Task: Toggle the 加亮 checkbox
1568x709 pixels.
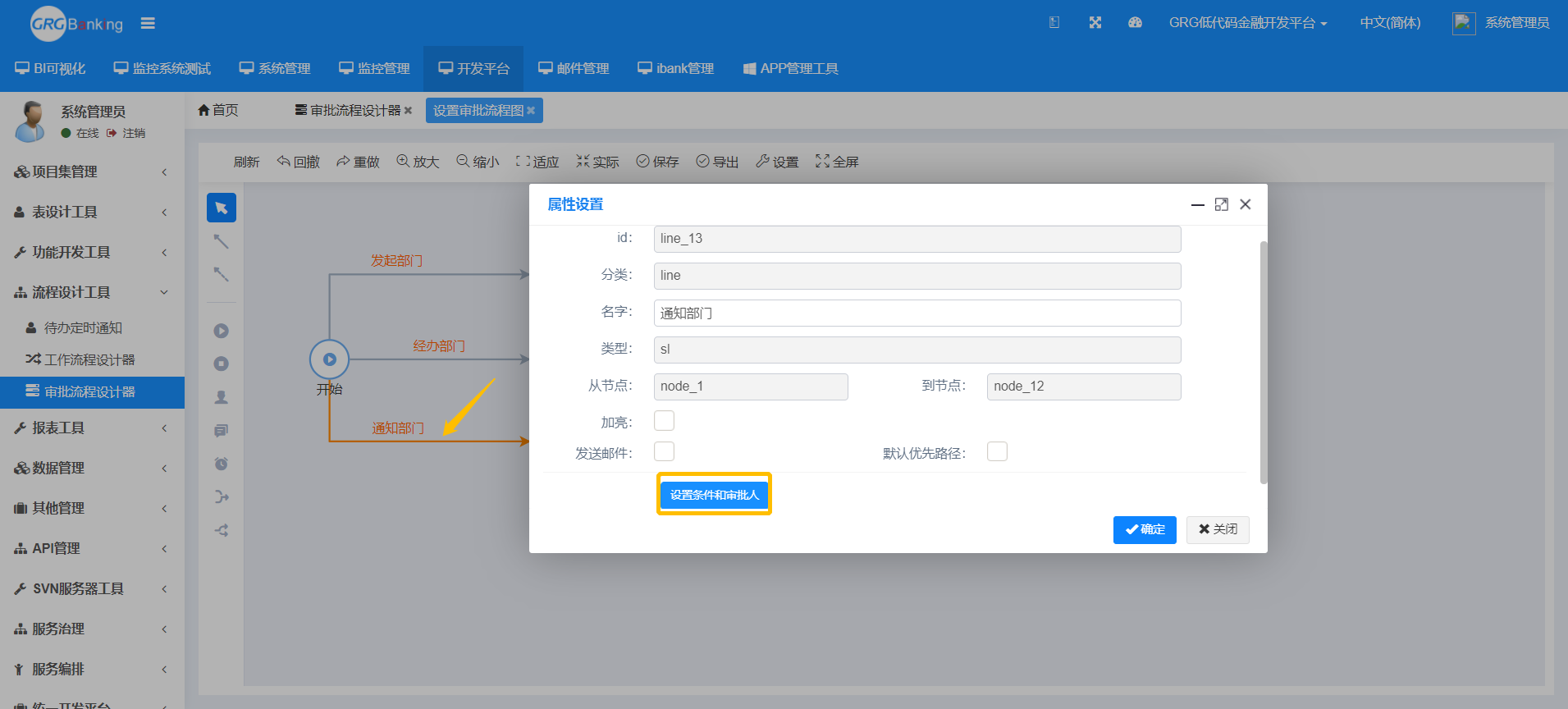Action: [x=664, y=421]
